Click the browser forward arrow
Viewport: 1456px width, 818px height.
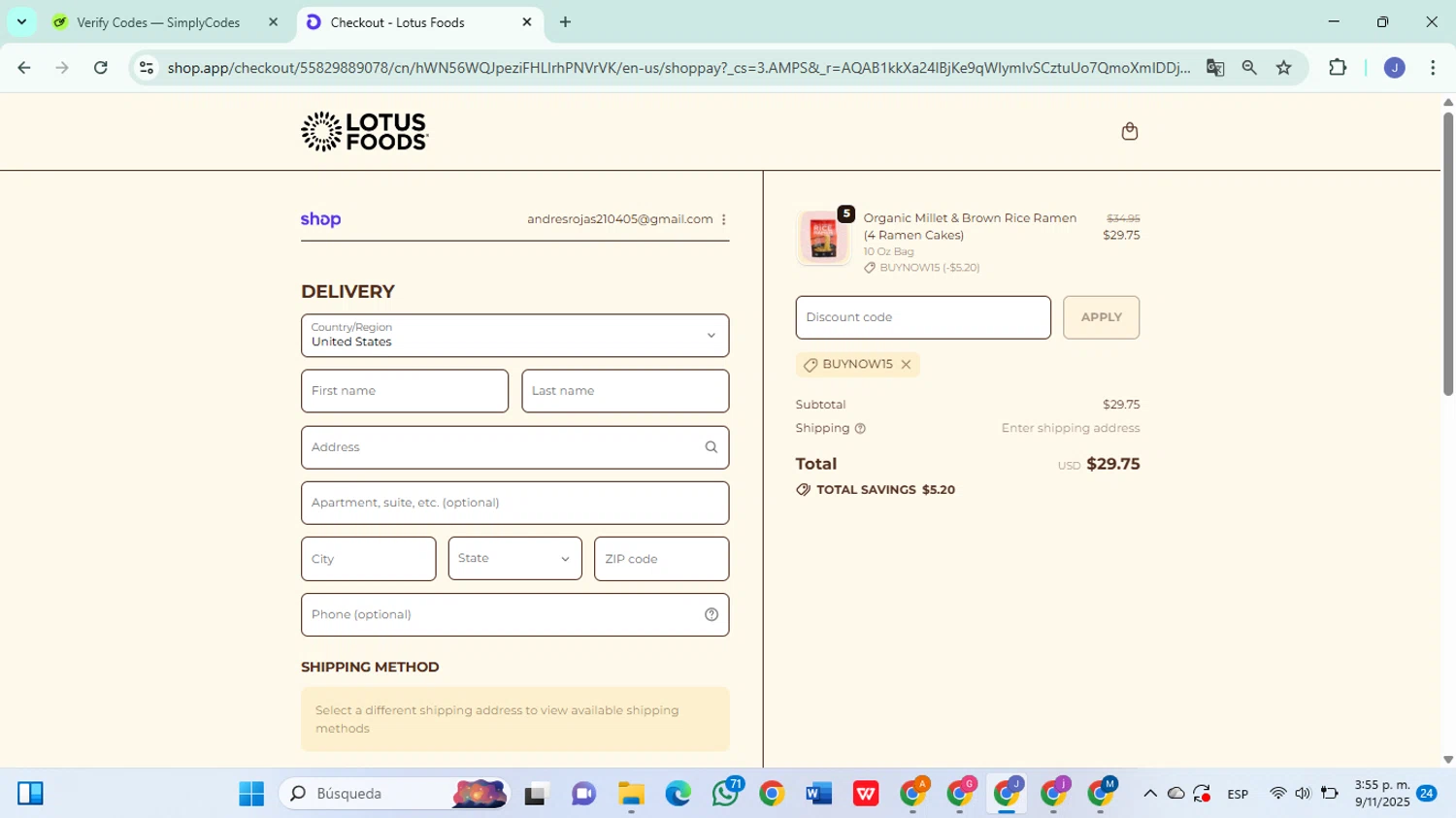62,68
